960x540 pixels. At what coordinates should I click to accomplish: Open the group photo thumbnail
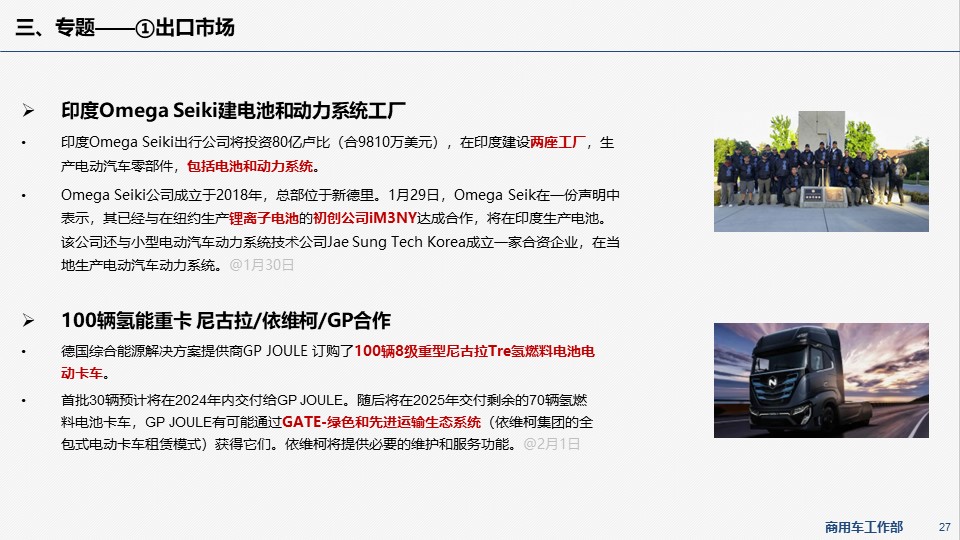point(821,171)
